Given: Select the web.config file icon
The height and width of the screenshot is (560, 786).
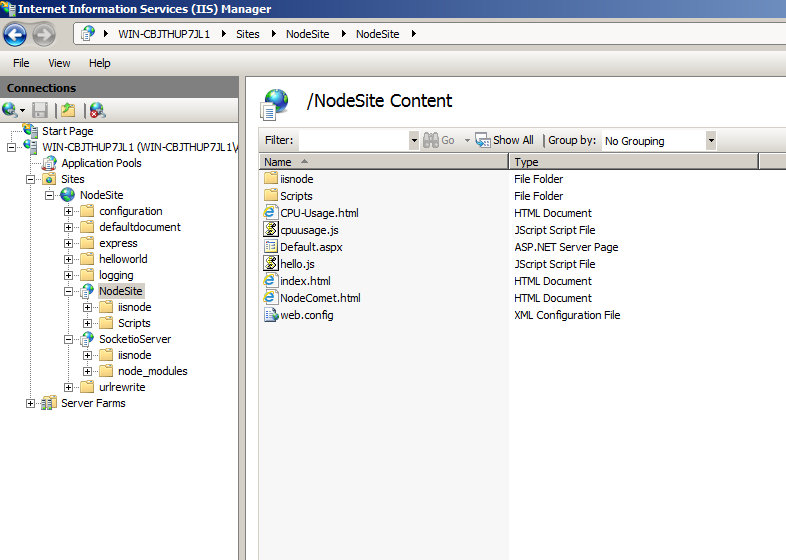Looking at the screenshot, I should click(x=271, y=315).
